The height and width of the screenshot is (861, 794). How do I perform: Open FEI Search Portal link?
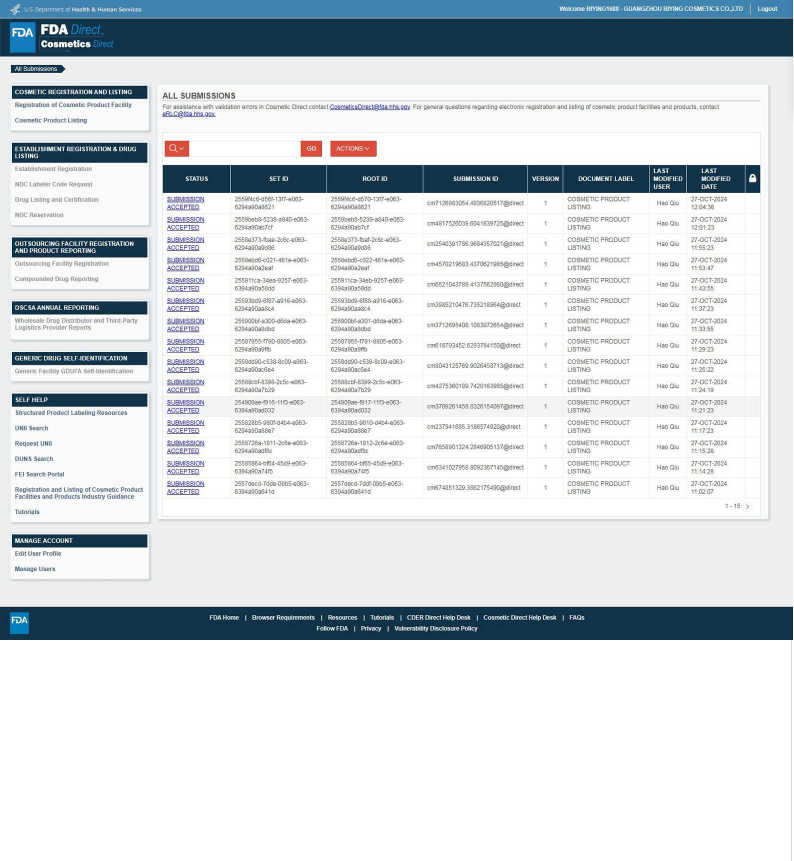(x=39, y=474)
